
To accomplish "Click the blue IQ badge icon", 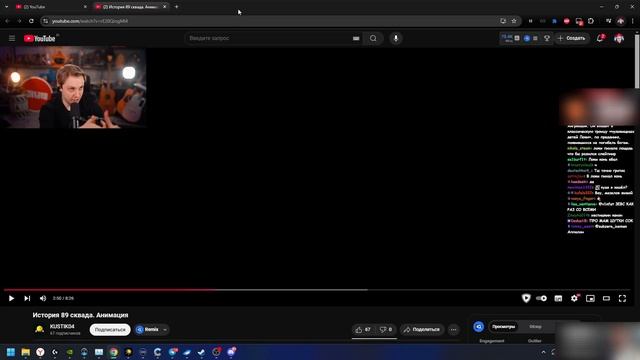I will coord(478,327).
